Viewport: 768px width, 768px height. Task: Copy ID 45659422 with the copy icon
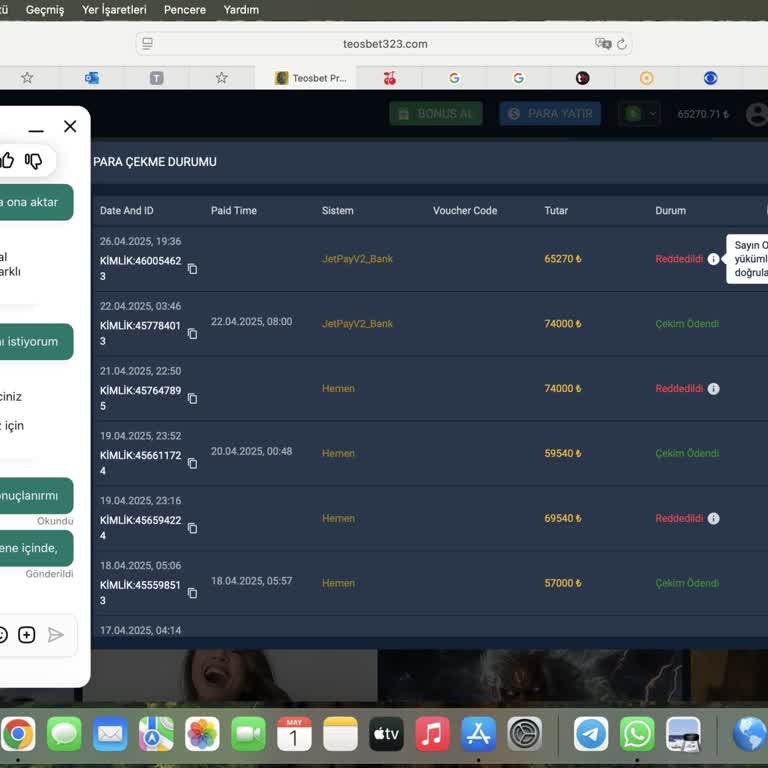[x=192, y=528]
